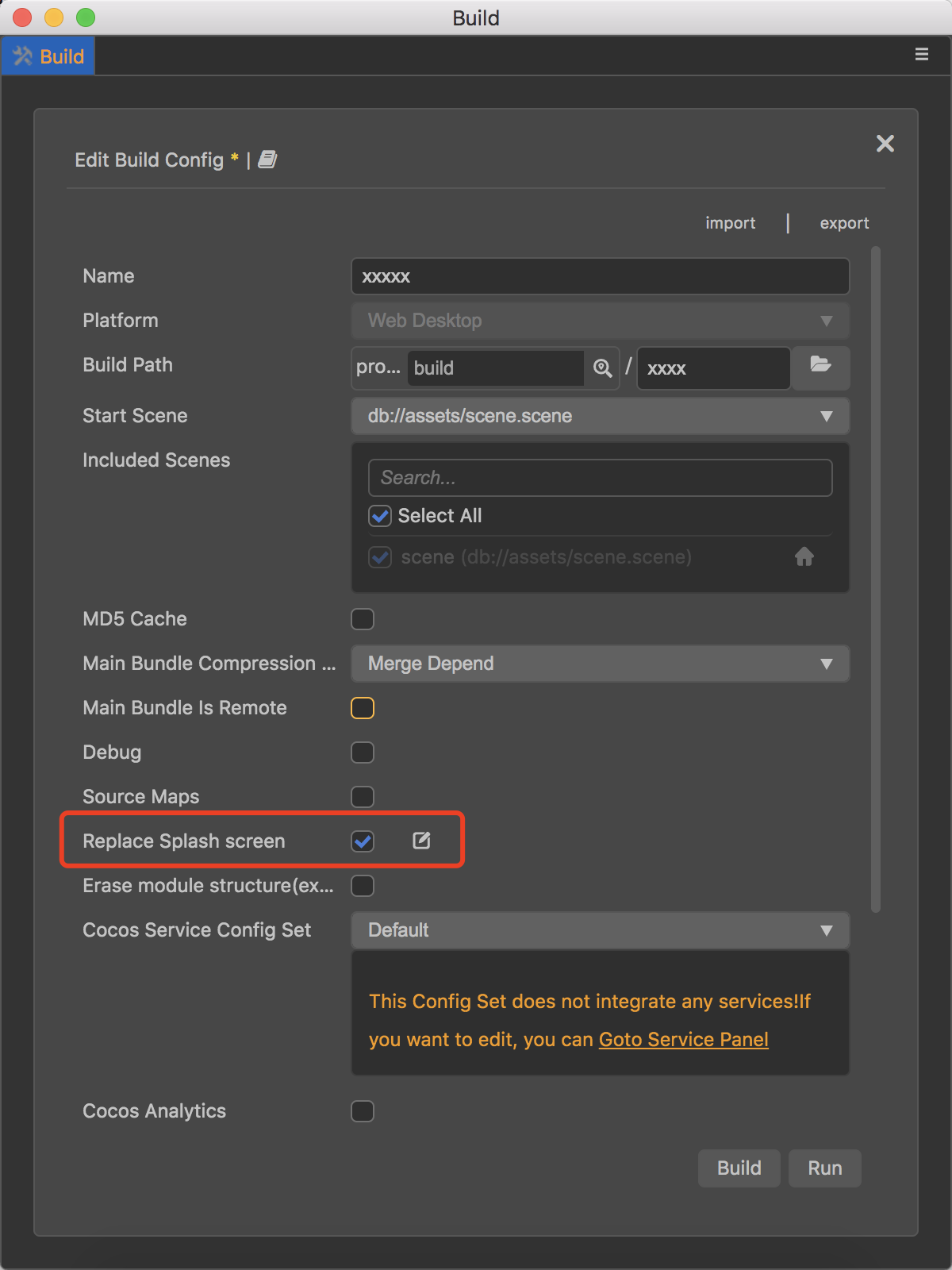Image resolution: width=952 pixels, height=1270 pixels.
Task: Open the build config documentation book icon
Action: 267,160
